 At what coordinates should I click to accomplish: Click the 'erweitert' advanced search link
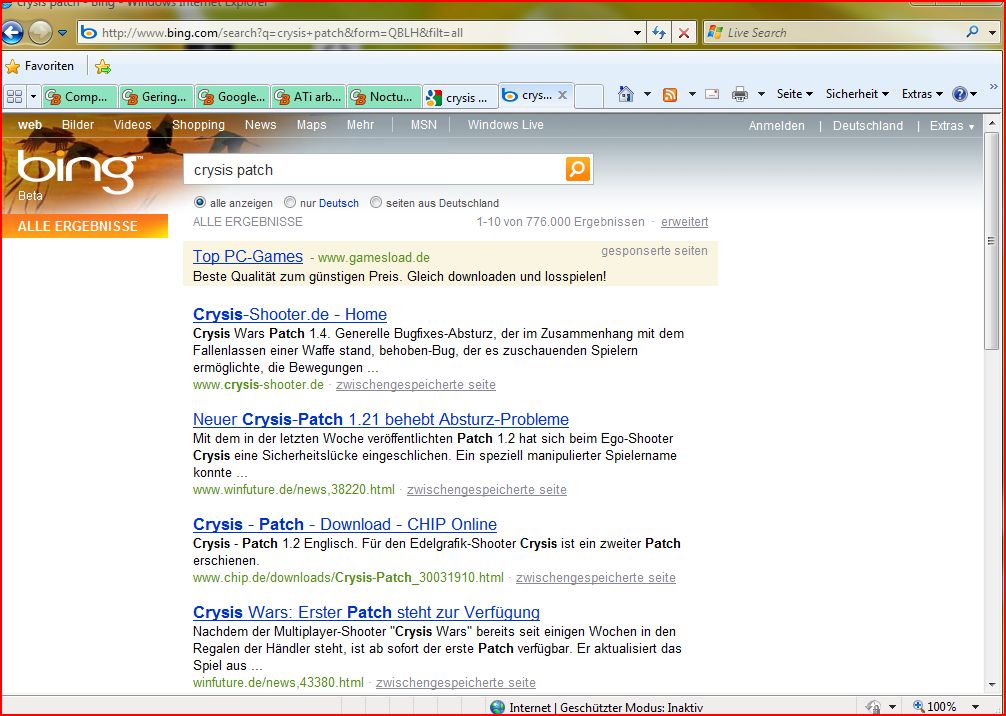click(685, 222)
